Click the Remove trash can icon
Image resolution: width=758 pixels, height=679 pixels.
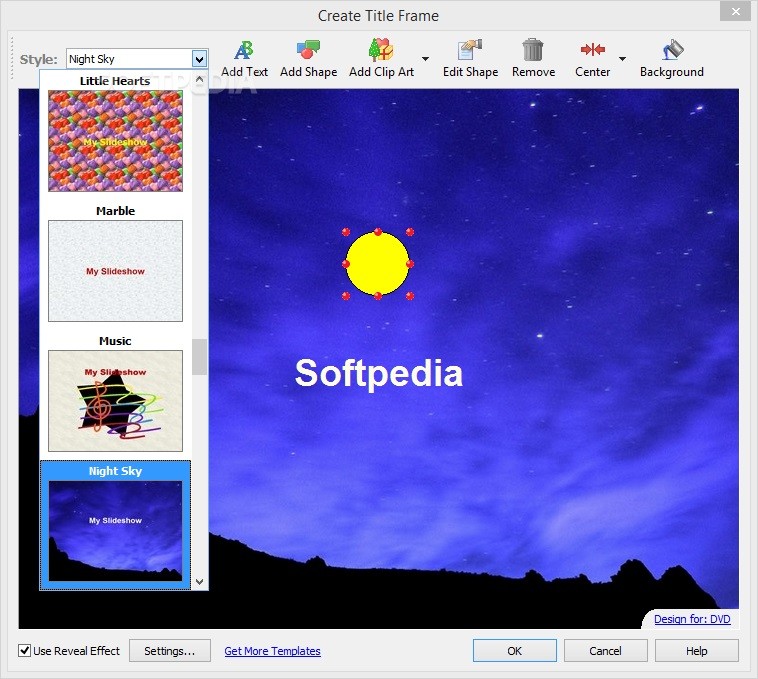click(533, 50)
